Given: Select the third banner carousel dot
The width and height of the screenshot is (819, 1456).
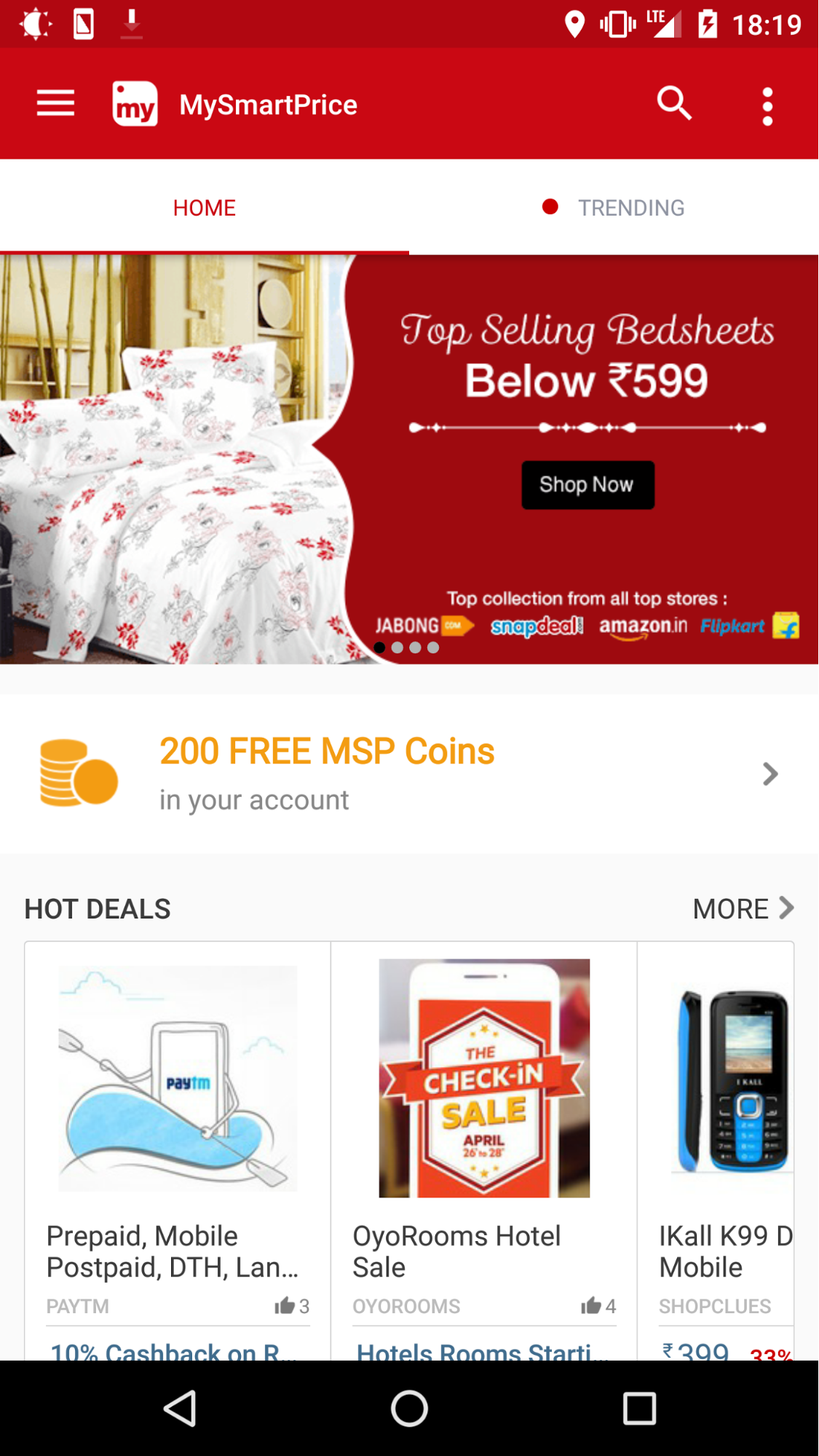Looking at the screenshot, I should [415, 648].
